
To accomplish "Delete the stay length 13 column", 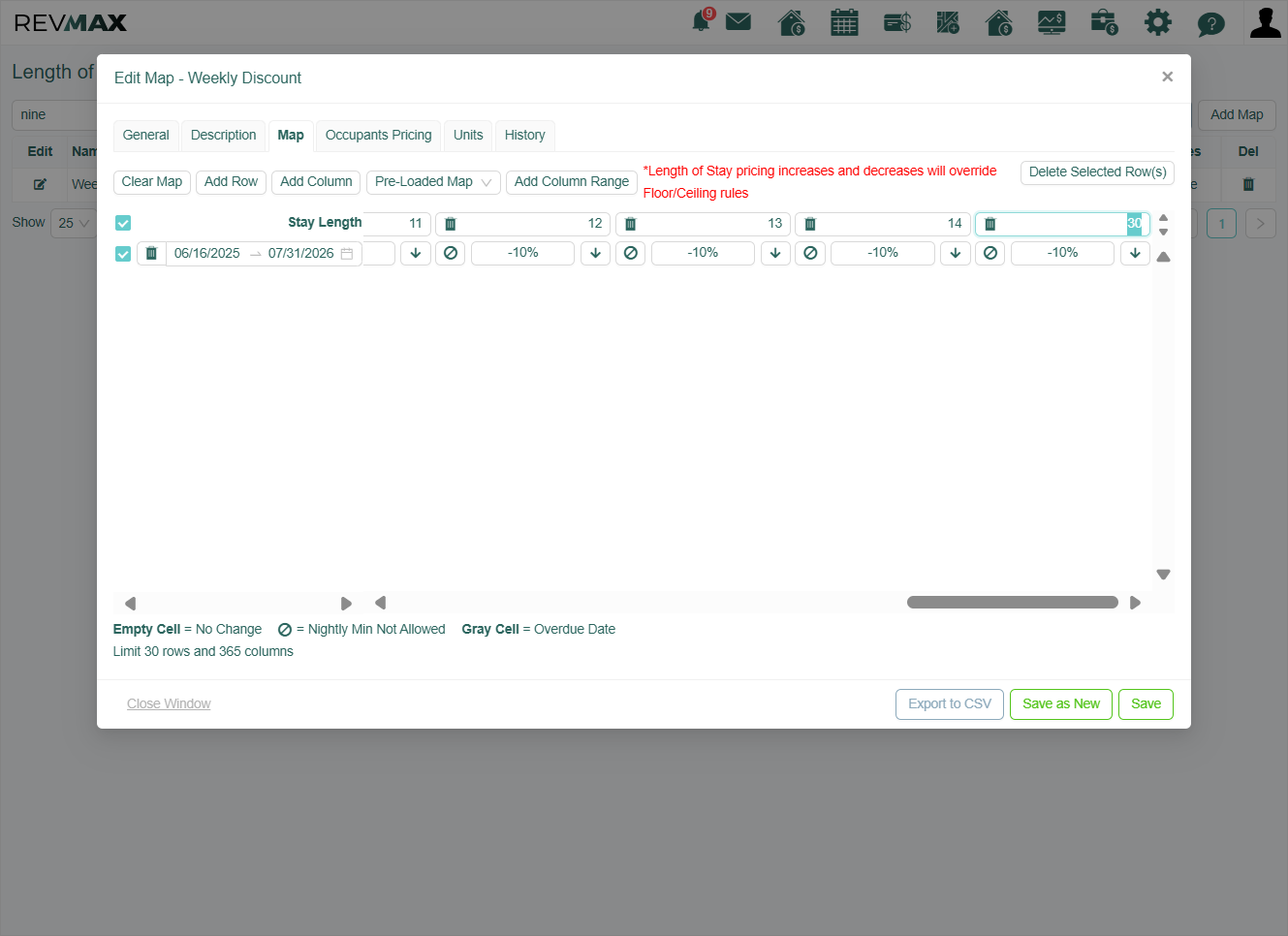I will (x=631, y=224).
